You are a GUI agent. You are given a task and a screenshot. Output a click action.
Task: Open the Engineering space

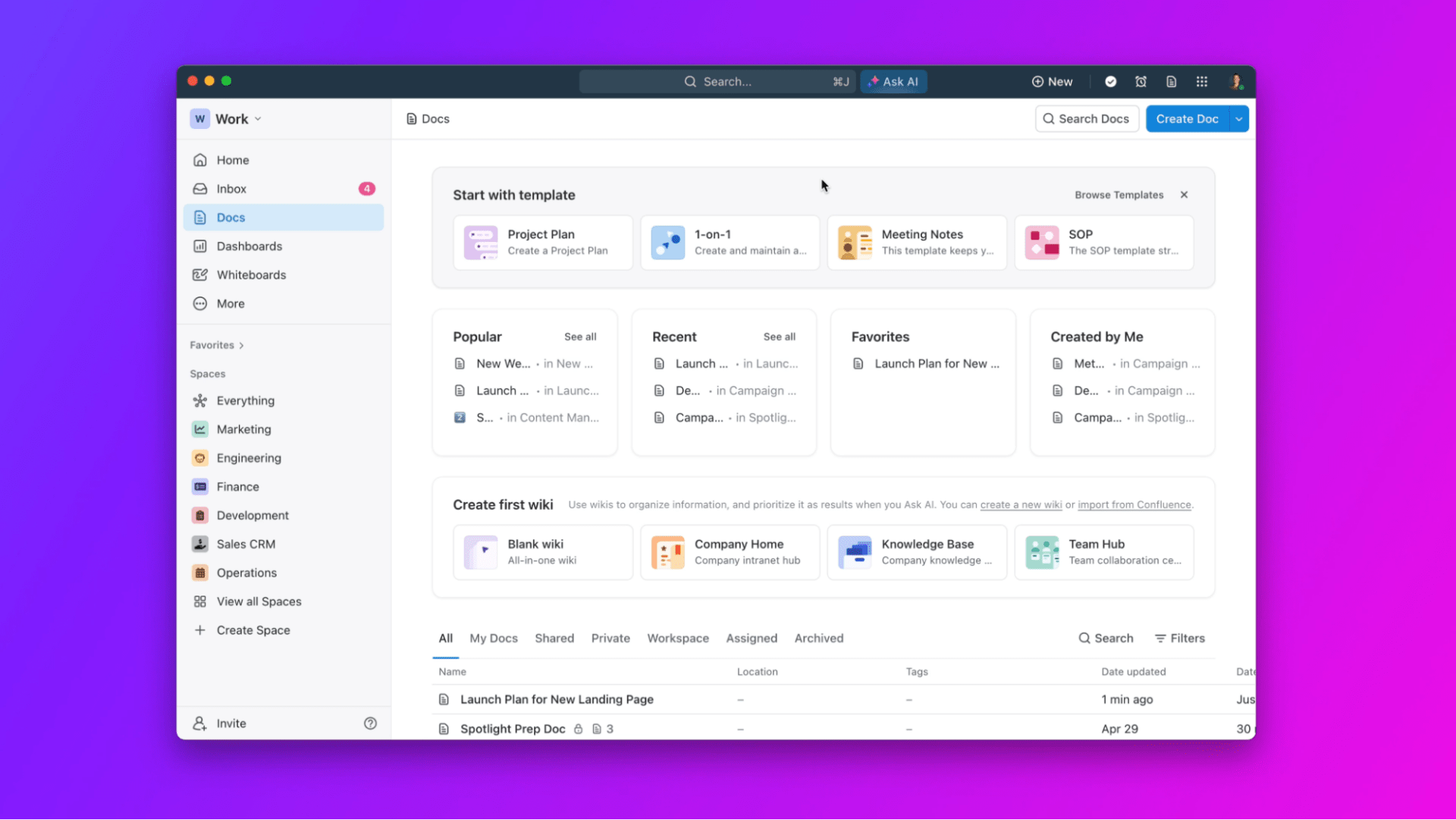[x=248, y=457]
